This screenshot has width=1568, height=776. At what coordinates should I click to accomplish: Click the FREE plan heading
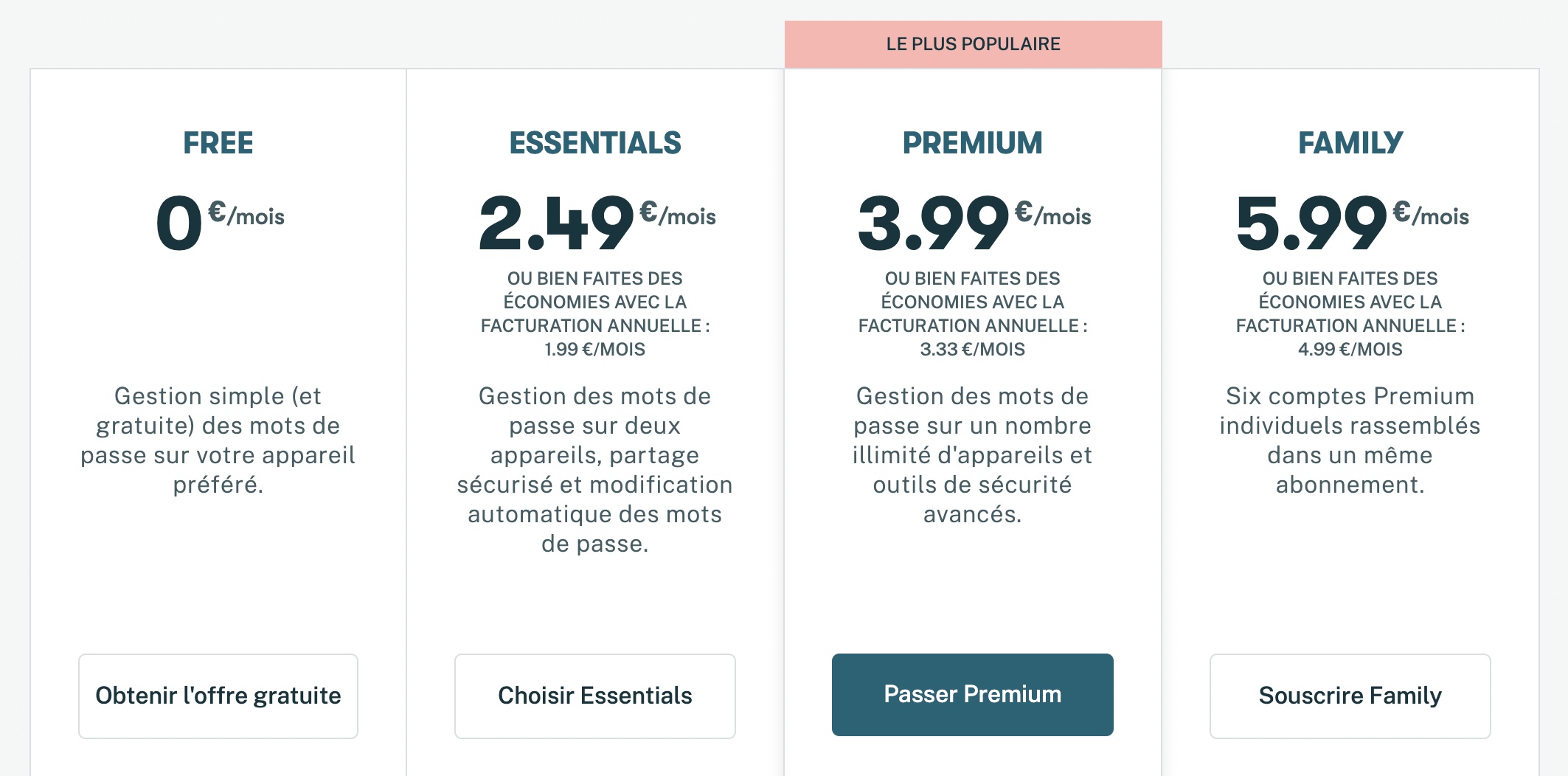[218, 143]
